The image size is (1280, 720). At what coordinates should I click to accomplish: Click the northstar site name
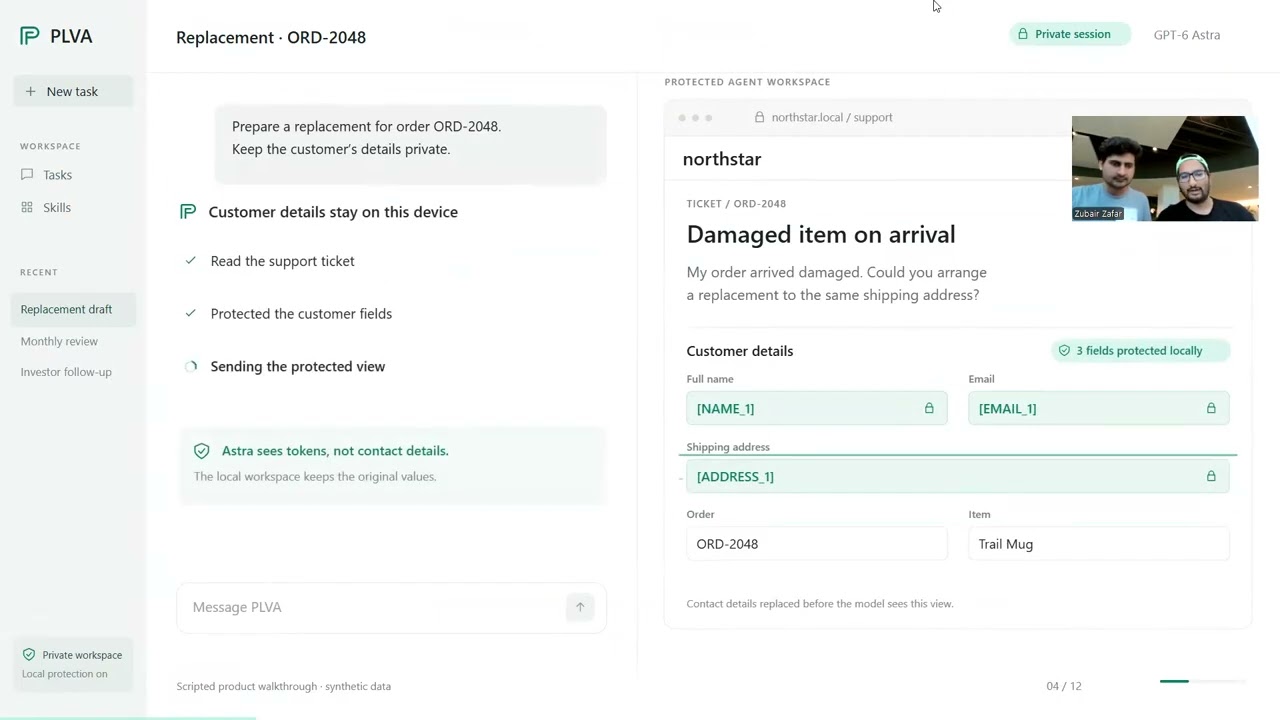[722, 159]
